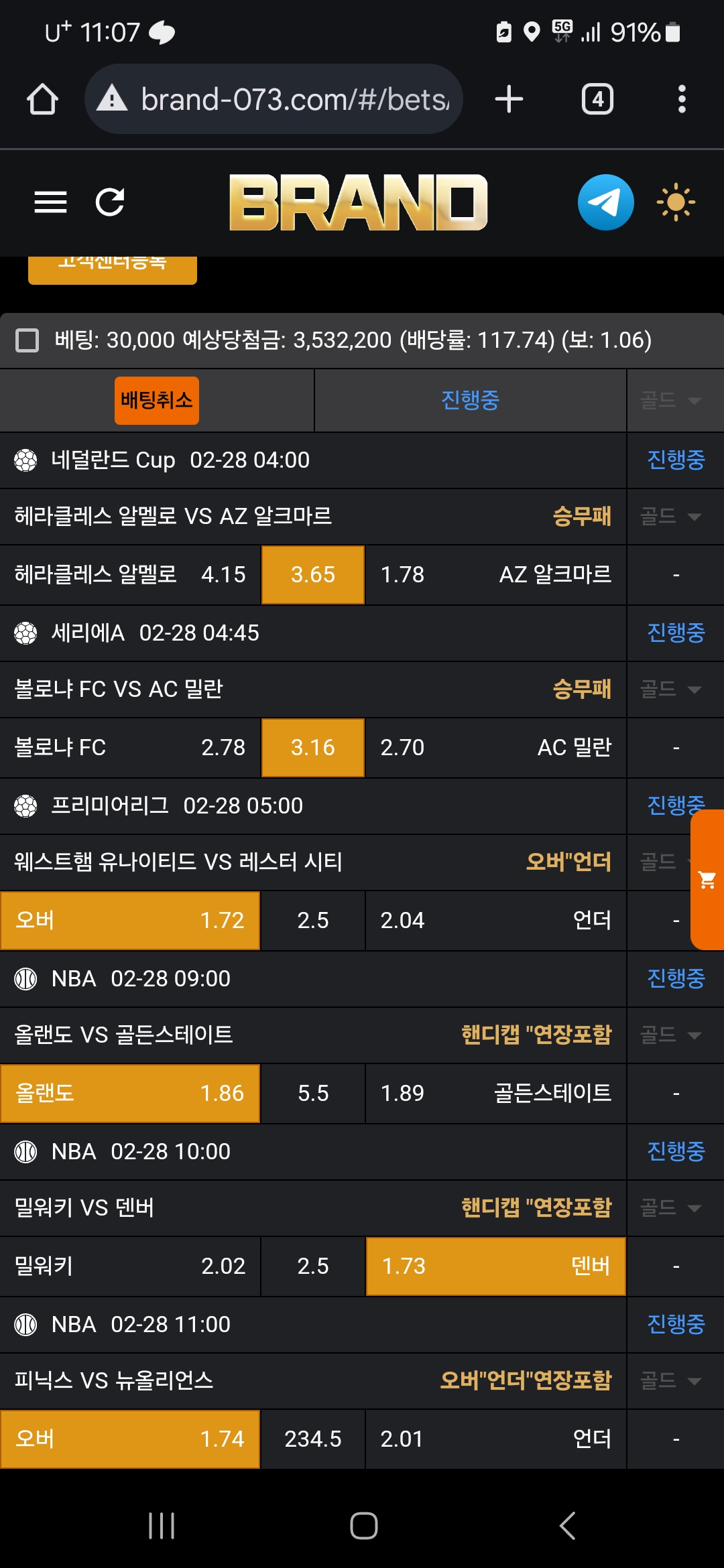Open the orange shopping cart panel
Screen dimensions: 724x1568
(707, 880)
